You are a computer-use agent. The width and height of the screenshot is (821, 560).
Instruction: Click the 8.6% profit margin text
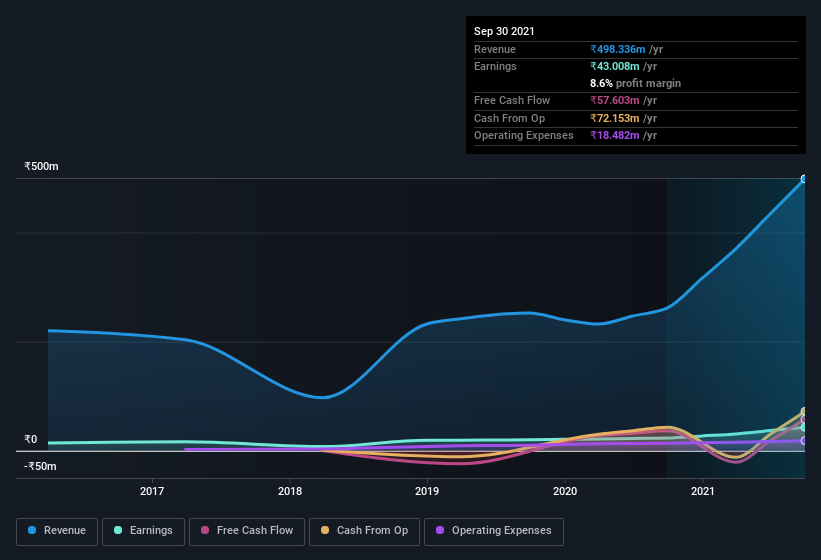click(636, 83)
